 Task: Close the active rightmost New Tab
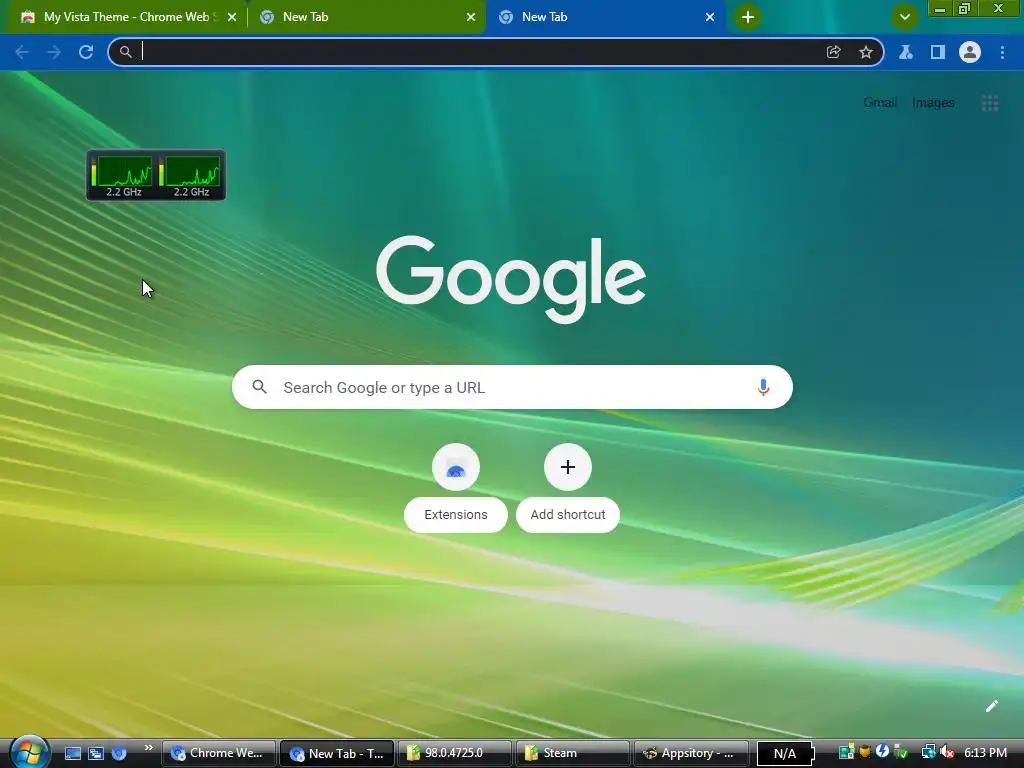(x=710, y=17)
